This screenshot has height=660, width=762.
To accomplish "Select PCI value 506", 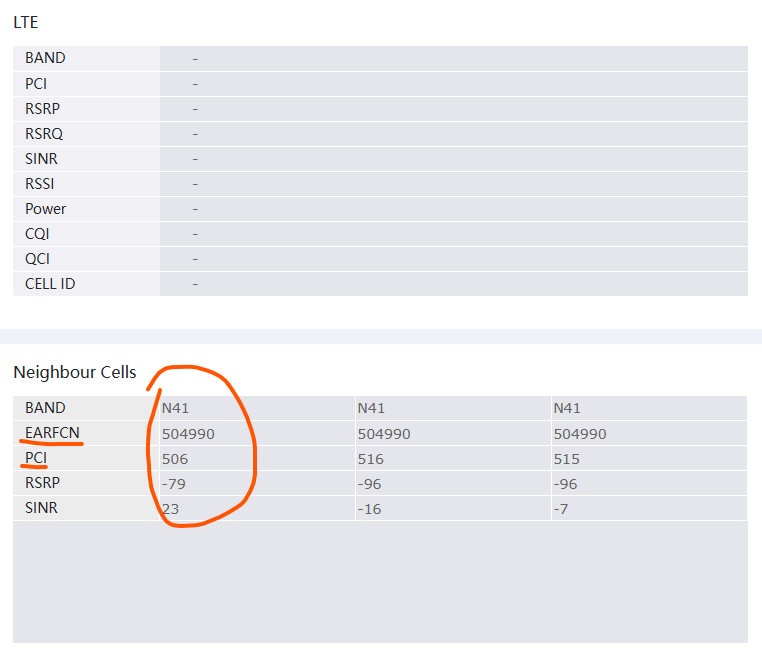I will tap(175, 459).
